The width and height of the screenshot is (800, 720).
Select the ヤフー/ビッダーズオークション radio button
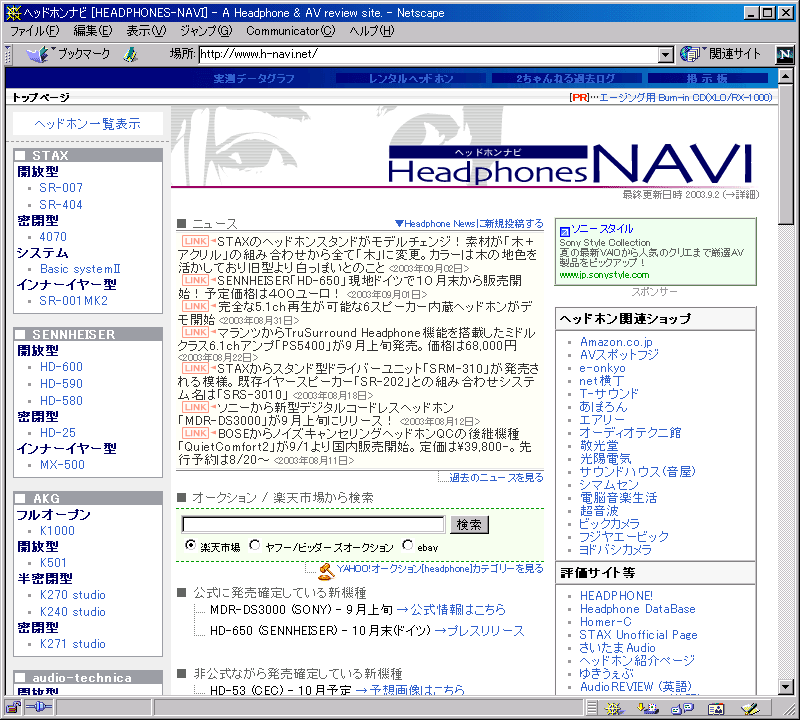[254, 545]
